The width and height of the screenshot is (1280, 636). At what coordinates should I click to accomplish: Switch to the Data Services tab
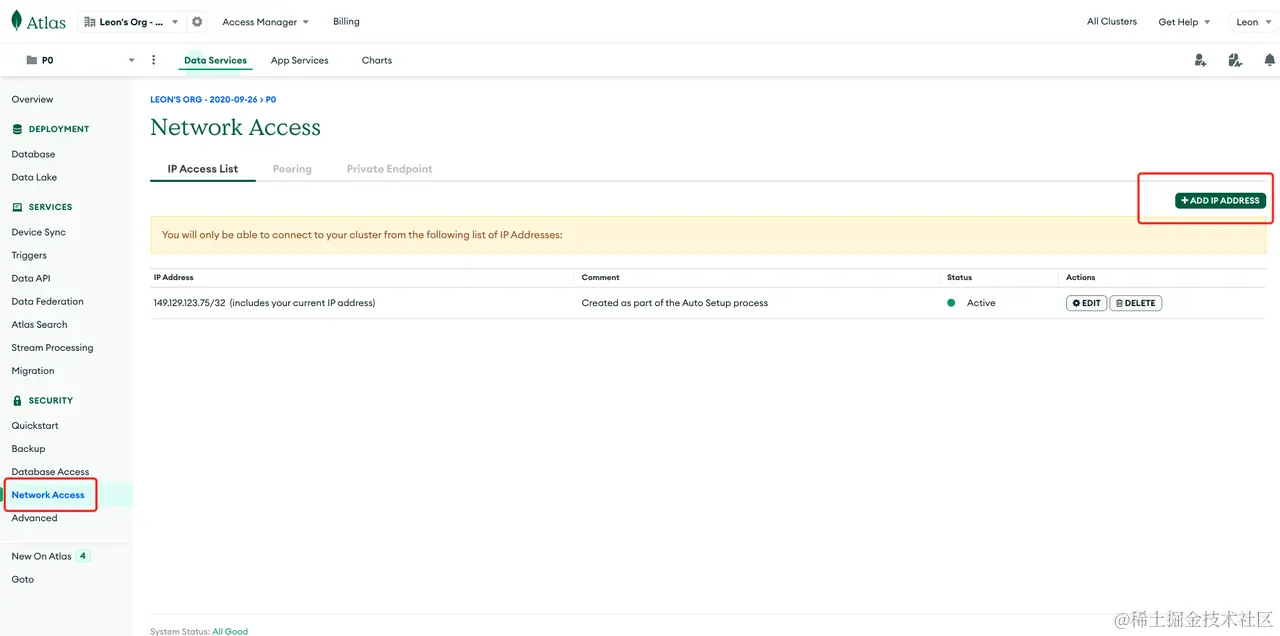[215, 60]
